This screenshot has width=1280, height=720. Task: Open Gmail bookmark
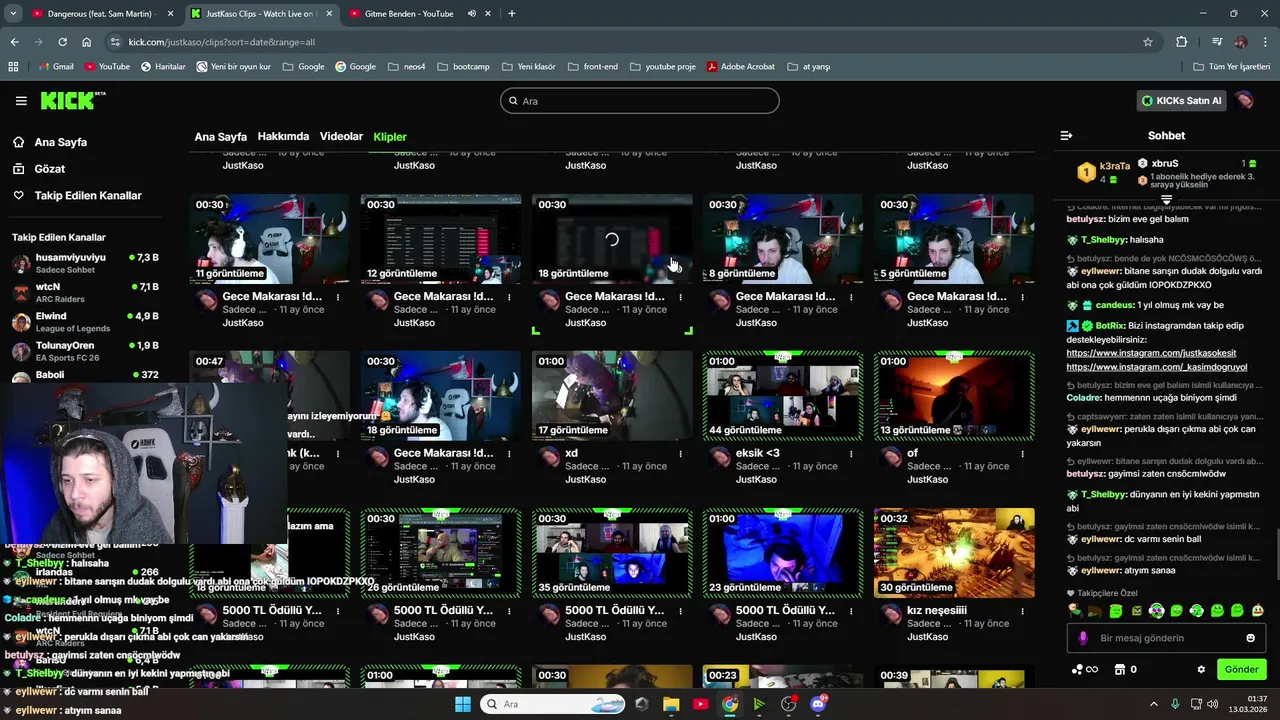[56, 67]
